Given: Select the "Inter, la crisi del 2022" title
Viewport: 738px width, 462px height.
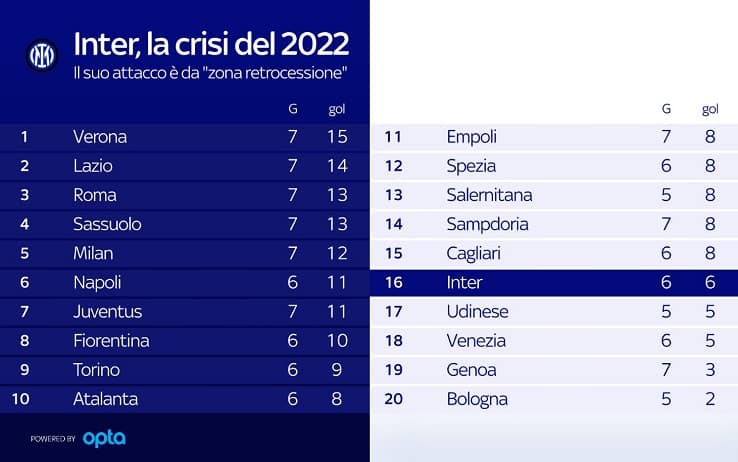Looking at the screenshot, I should (211, 45).
